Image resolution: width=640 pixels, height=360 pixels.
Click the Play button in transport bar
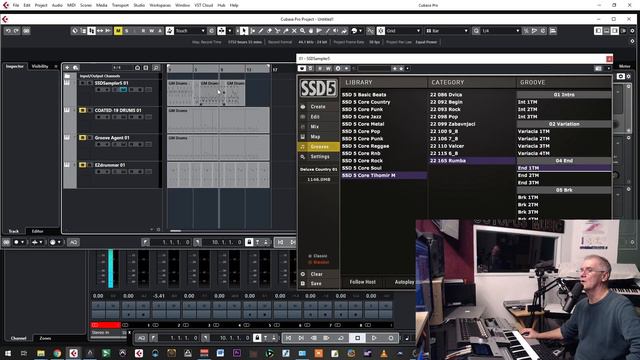(374, 338)
